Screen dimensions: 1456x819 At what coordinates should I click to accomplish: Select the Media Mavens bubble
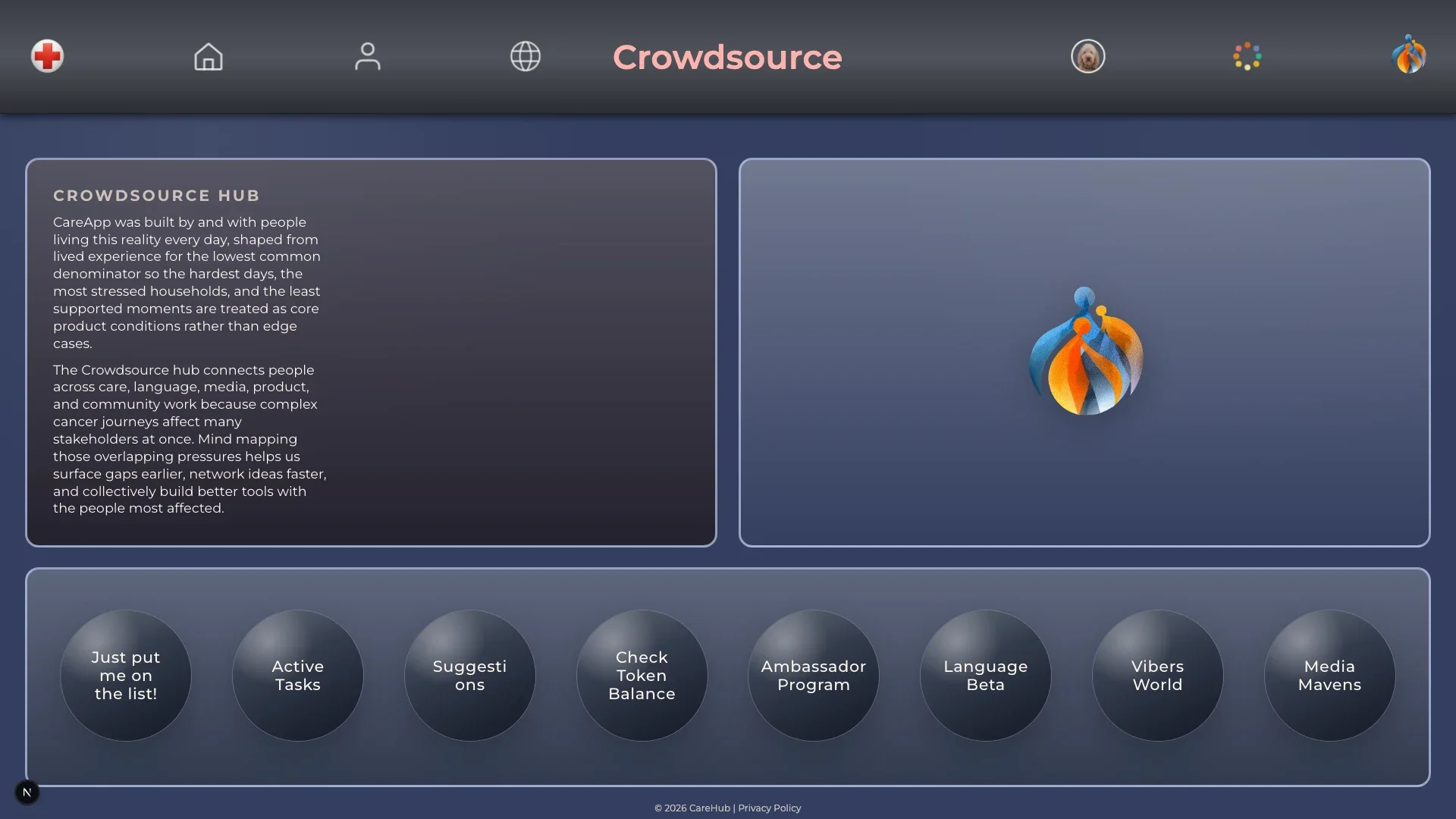tap(1330, 676)
